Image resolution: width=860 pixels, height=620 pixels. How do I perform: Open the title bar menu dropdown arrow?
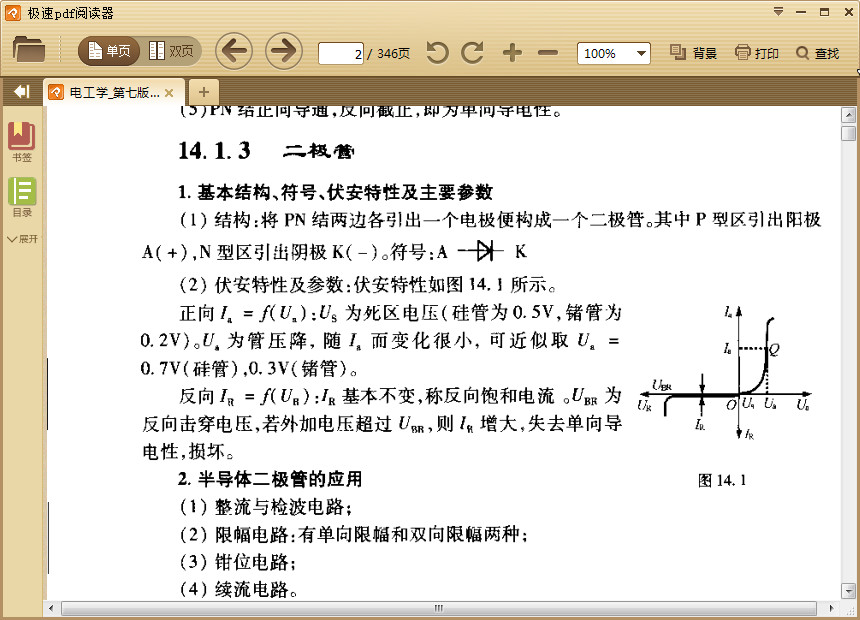[778, 12]
